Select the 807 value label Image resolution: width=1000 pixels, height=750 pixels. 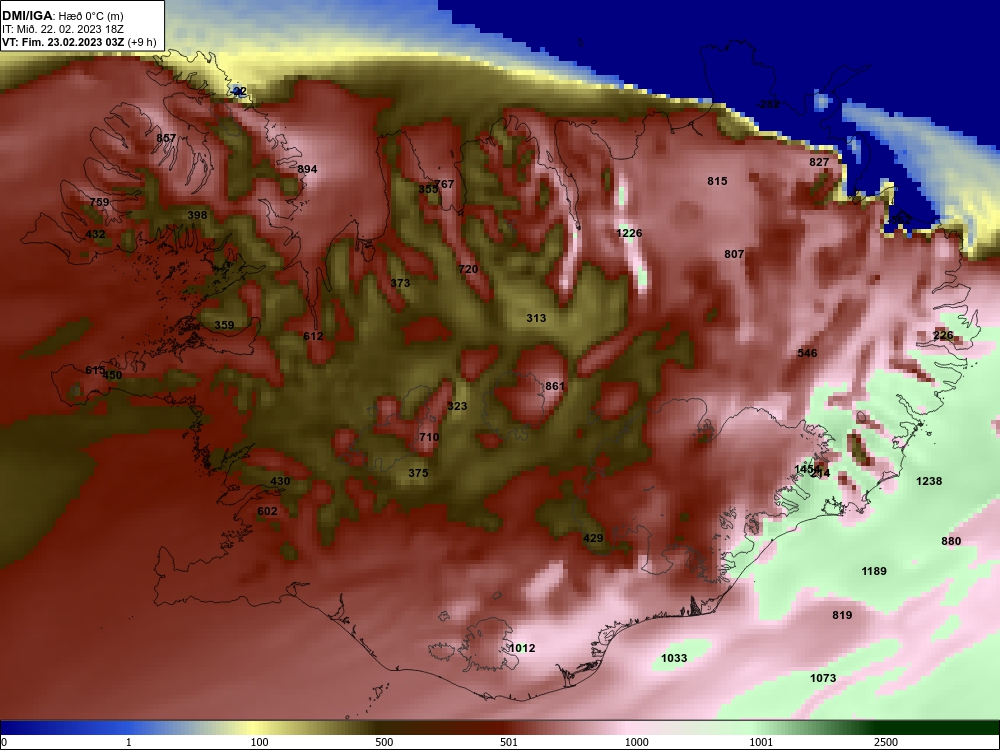pyautogui.click(x=734, y=254)
